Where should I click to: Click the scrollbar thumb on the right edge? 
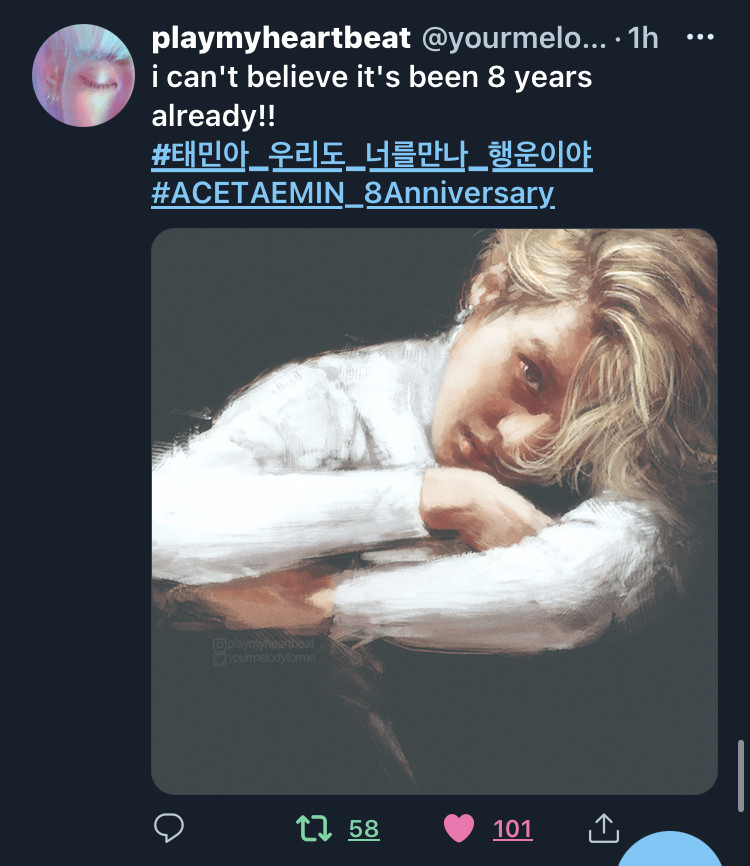(739, 774)
